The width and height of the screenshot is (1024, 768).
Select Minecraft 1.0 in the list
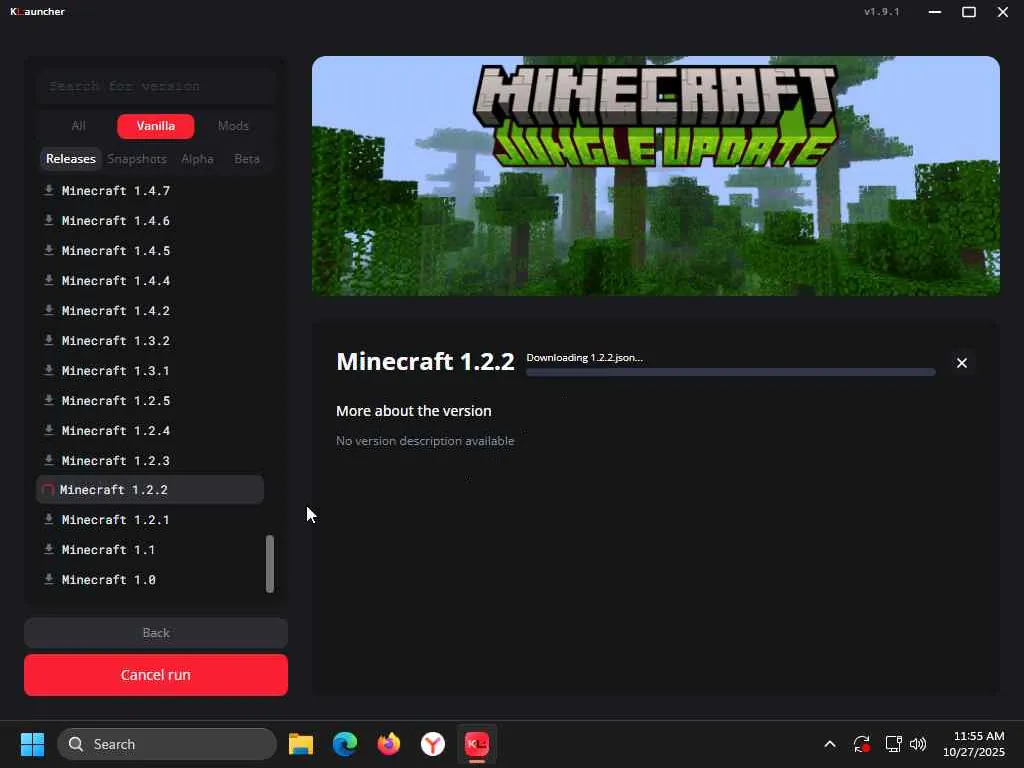coord(150,580)
